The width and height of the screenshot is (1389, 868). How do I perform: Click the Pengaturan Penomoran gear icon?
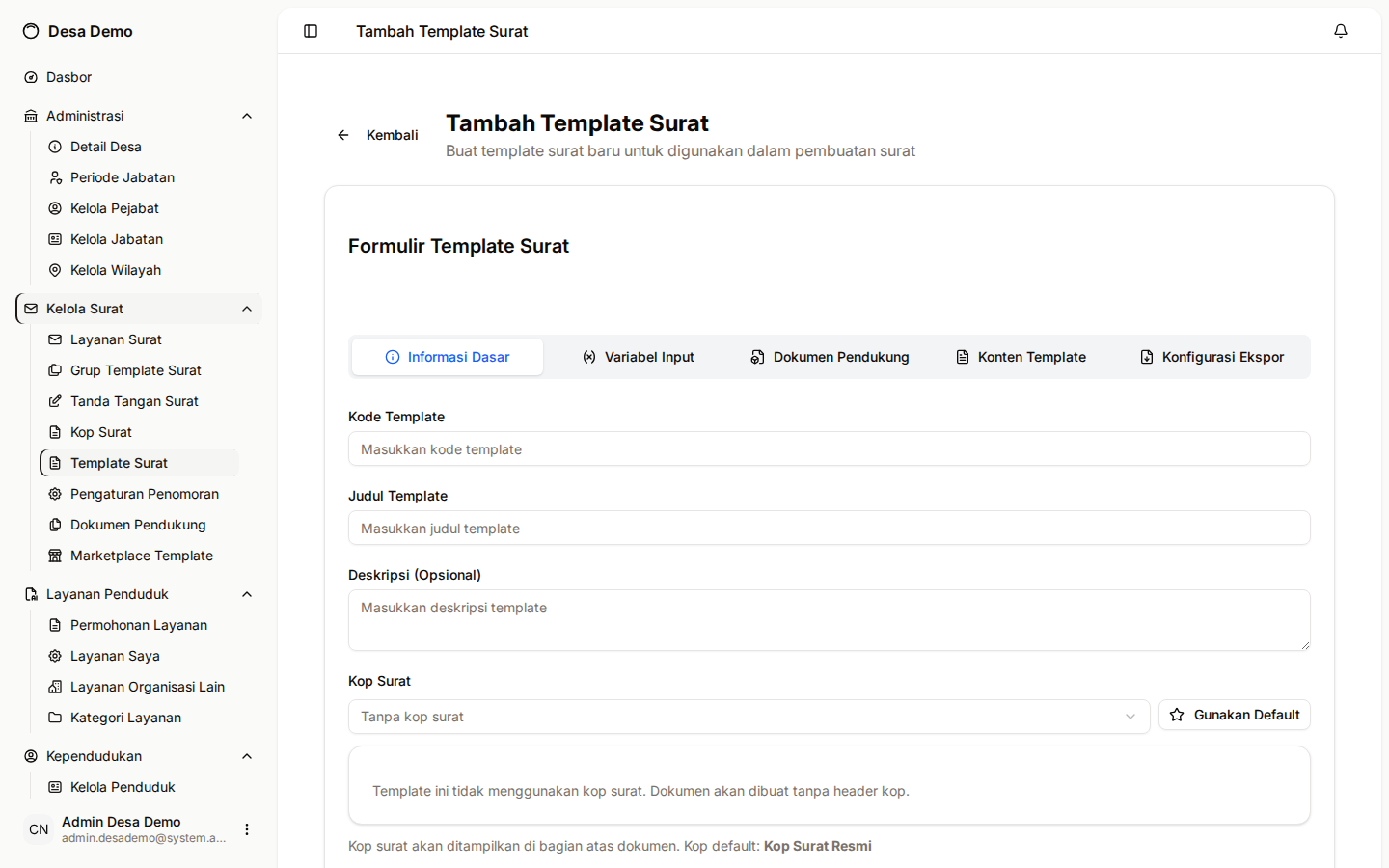pyautogui.click(x=55, y=494)
